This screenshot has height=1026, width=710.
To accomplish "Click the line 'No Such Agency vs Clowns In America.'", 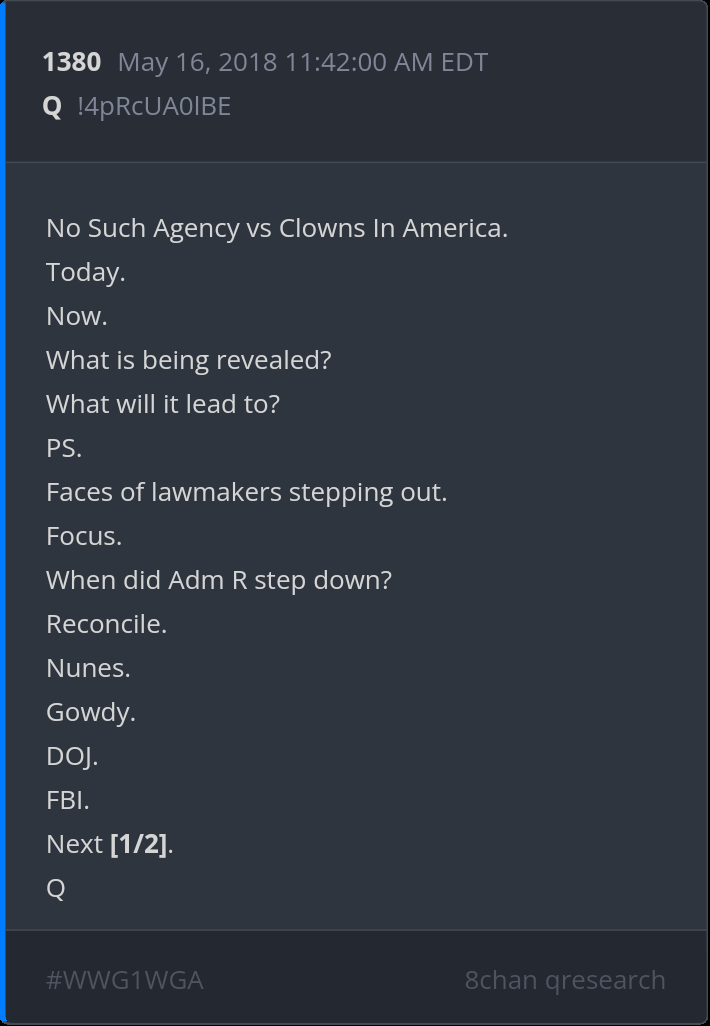I will pyautogui.click(x=277, y=228).
